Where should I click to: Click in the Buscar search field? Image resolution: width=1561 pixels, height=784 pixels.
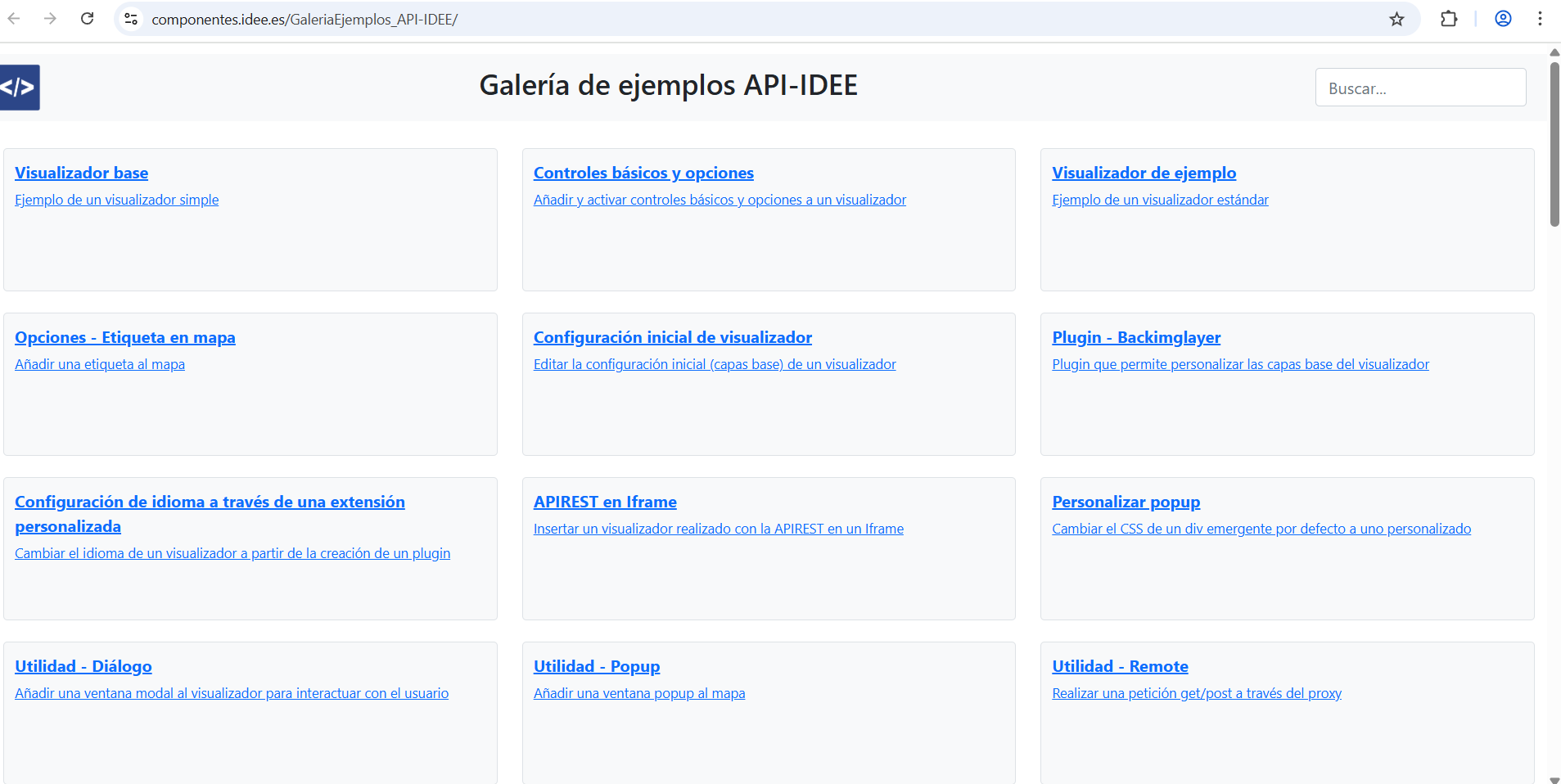coord(1419,88)
